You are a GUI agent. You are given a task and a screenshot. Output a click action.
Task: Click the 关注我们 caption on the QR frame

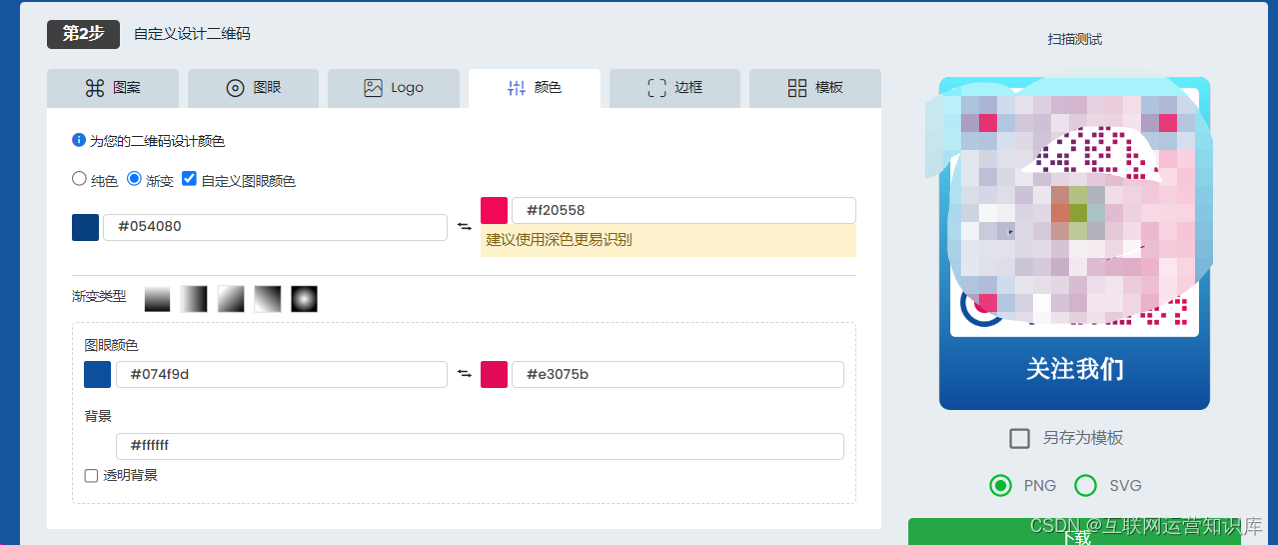click(1074, 369)
